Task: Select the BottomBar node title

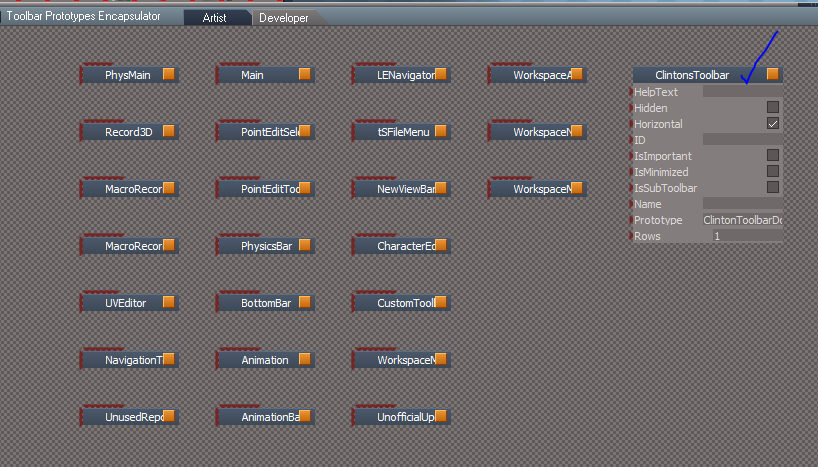Action: click(266, 303)
